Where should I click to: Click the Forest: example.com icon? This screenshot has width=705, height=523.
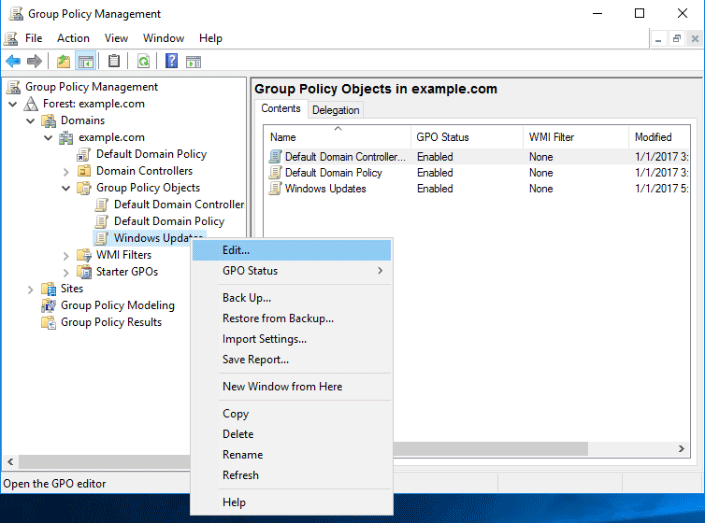31,104
